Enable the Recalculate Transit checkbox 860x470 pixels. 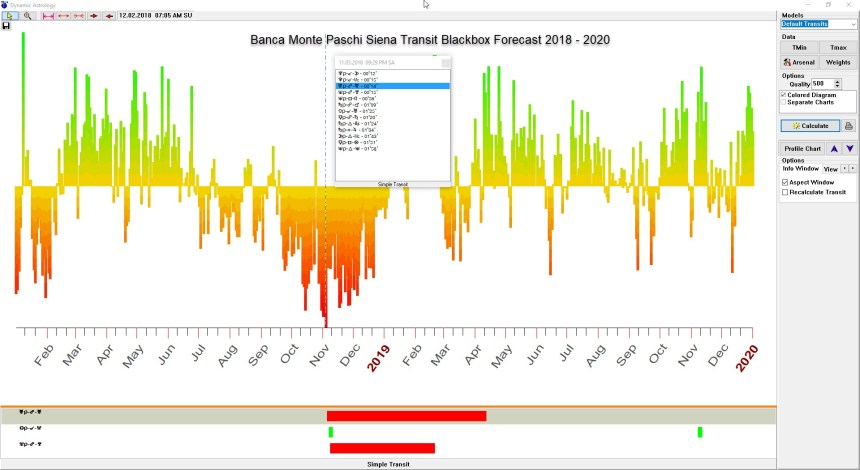(x=785, y=192)
